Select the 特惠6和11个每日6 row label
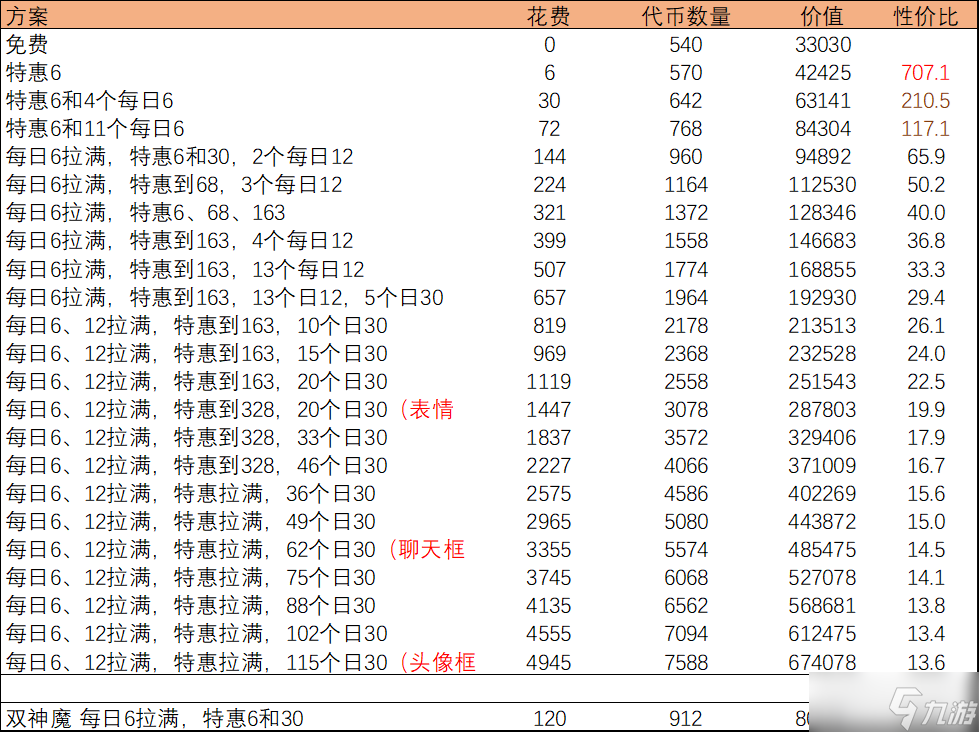This screenshot has height=732, width=979. pos(95,129)
